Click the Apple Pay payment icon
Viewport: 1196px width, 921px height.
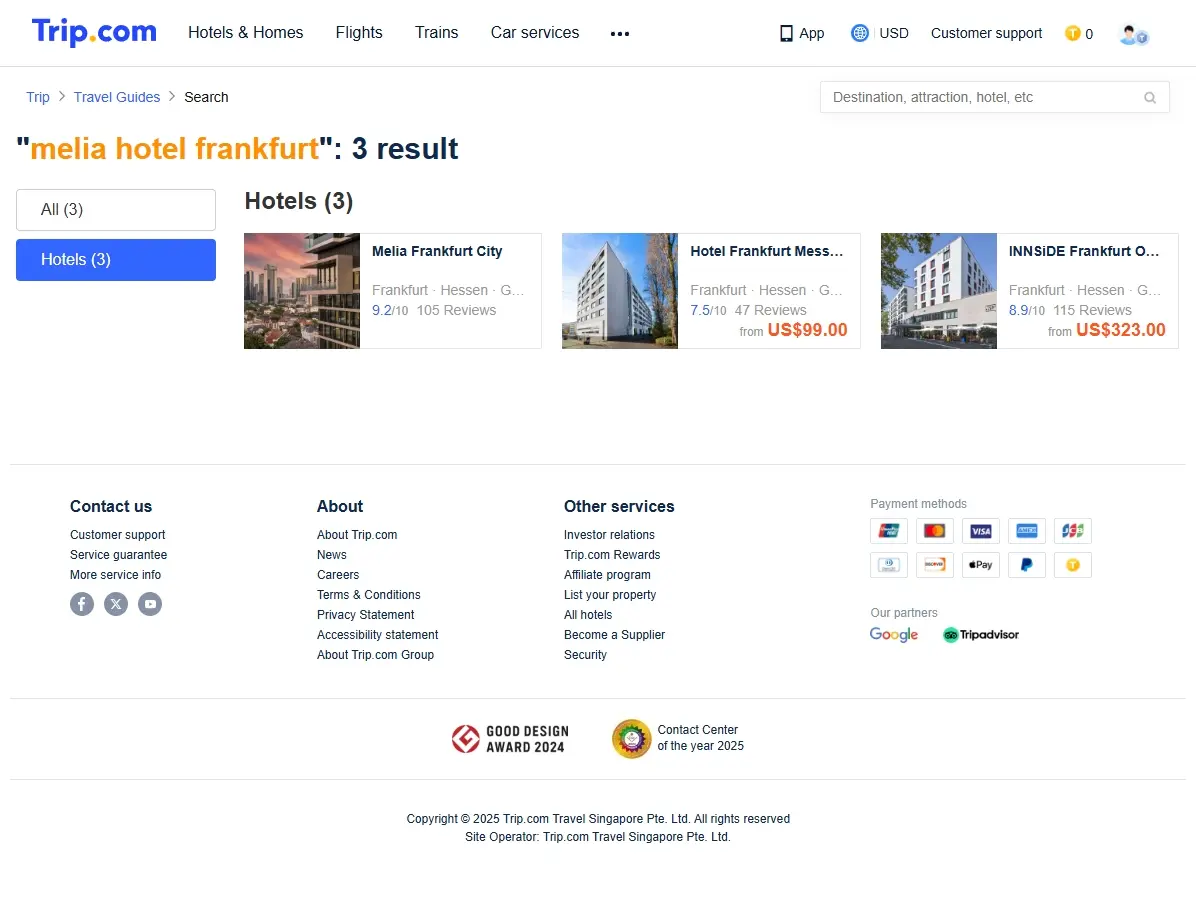point(981,565)
